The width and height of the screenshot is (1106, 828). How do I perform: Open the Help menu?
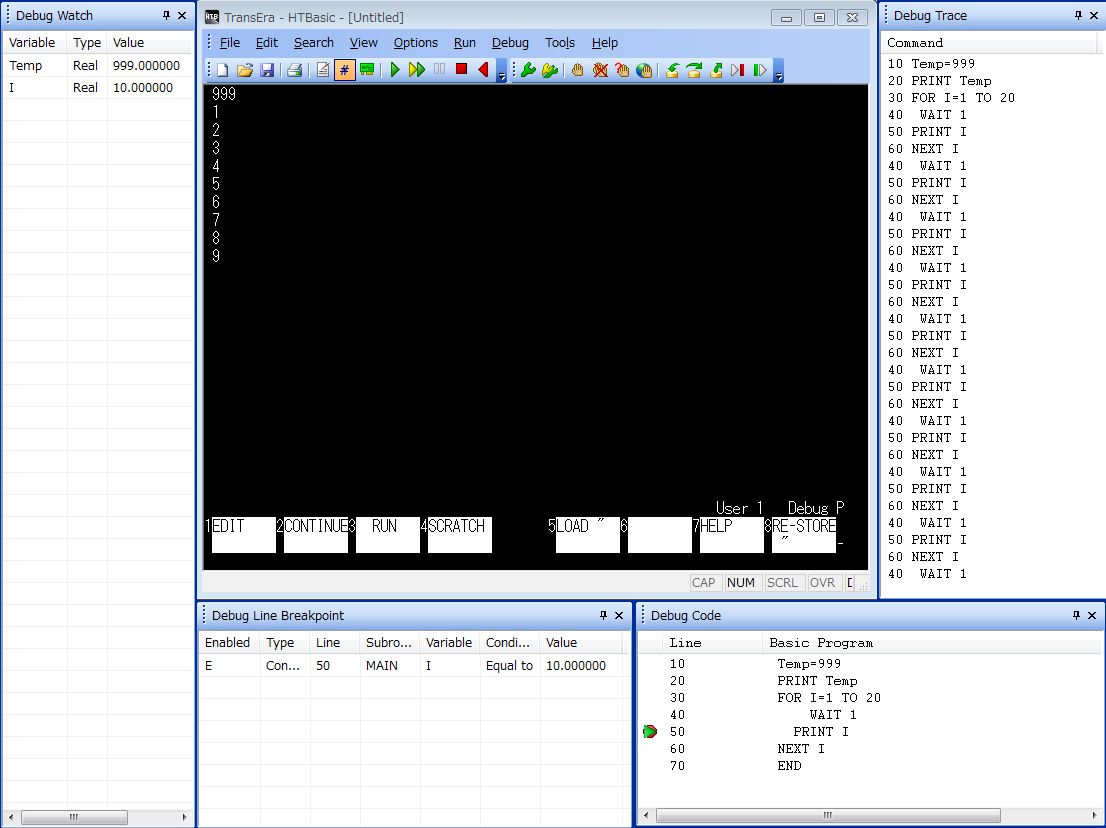click(x=604, y=42)
